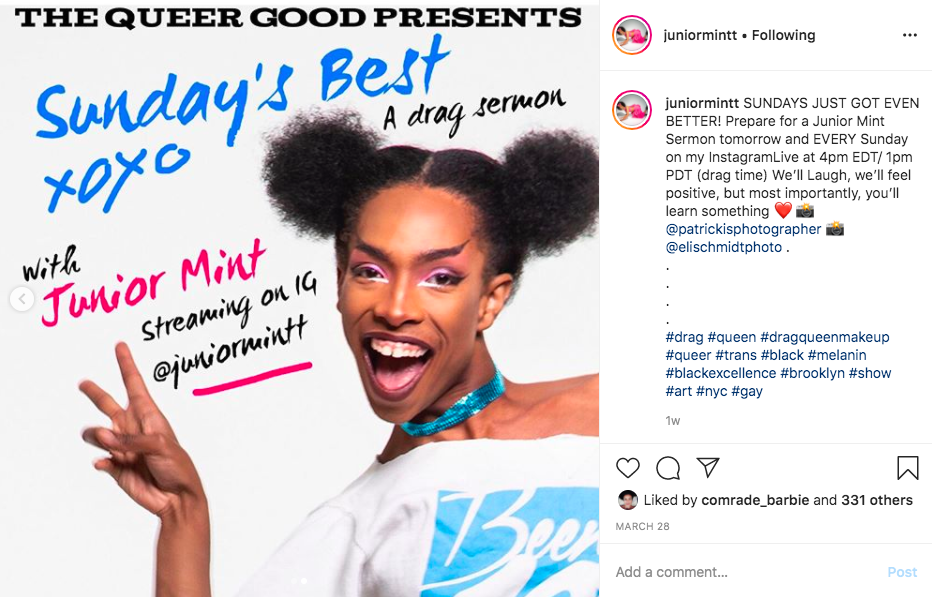The height and width of the screenshot is (597, 932).
Task: Save post with bookmark icon
Action: (x=908, y=468)
